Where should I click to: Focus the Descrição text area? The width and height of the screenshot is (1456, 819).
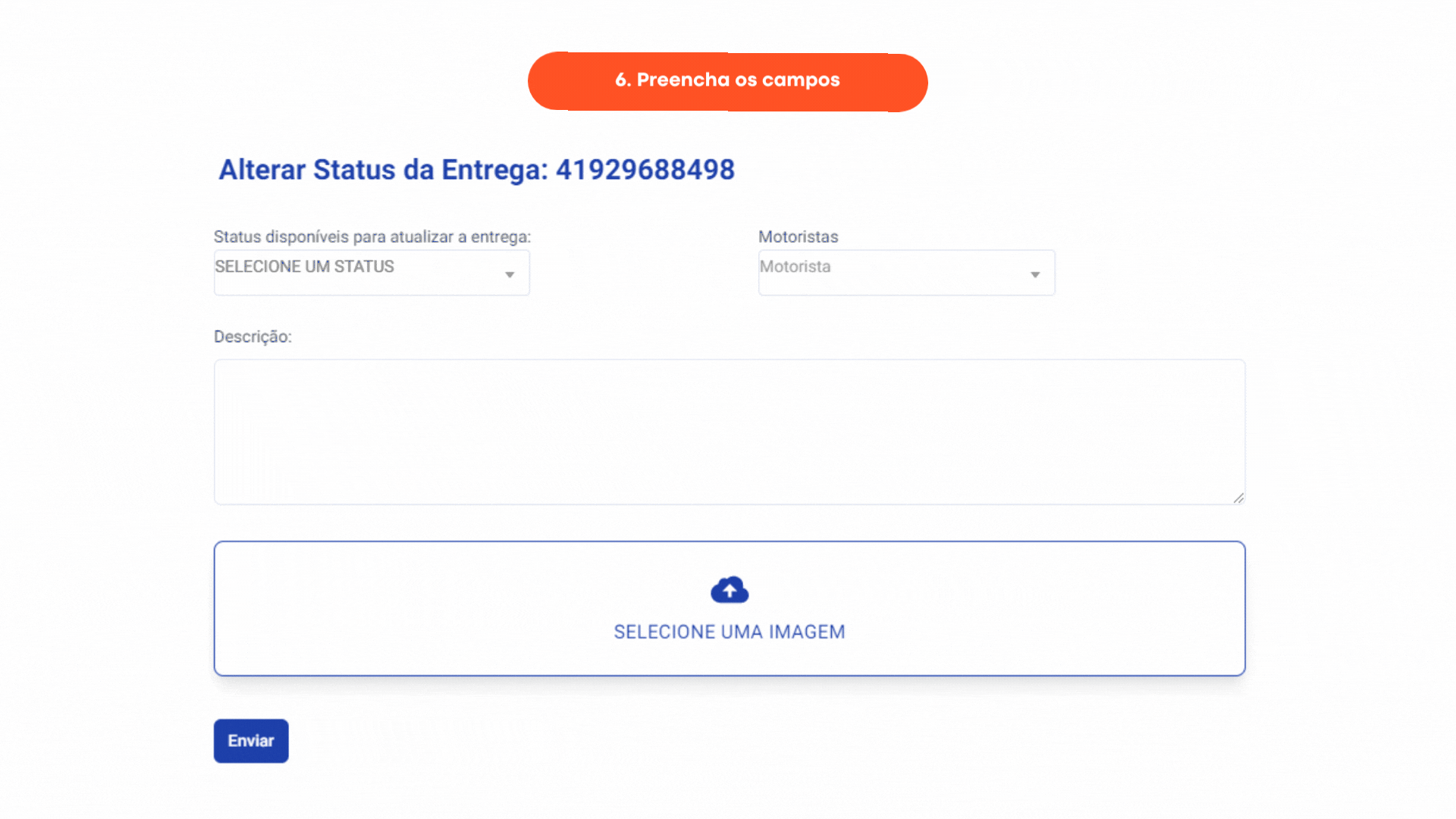click(x=730, y=432)
